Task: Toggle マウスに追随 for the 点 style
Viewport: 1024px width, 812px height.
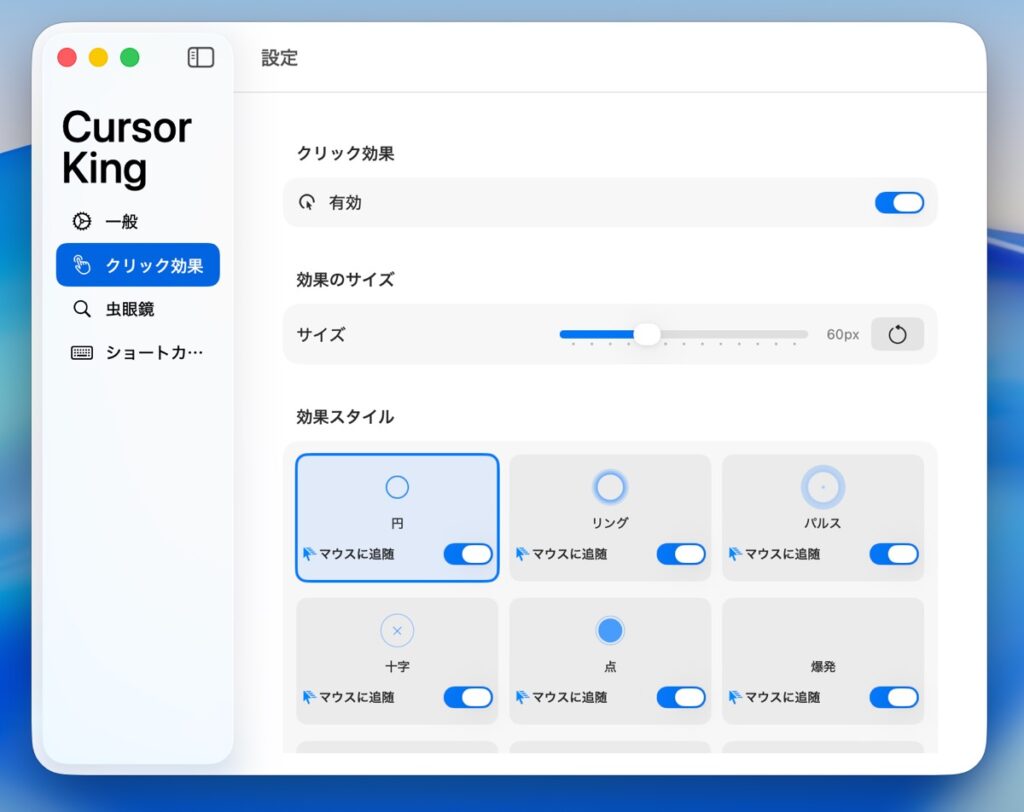Action: click(x=681, y=697)
